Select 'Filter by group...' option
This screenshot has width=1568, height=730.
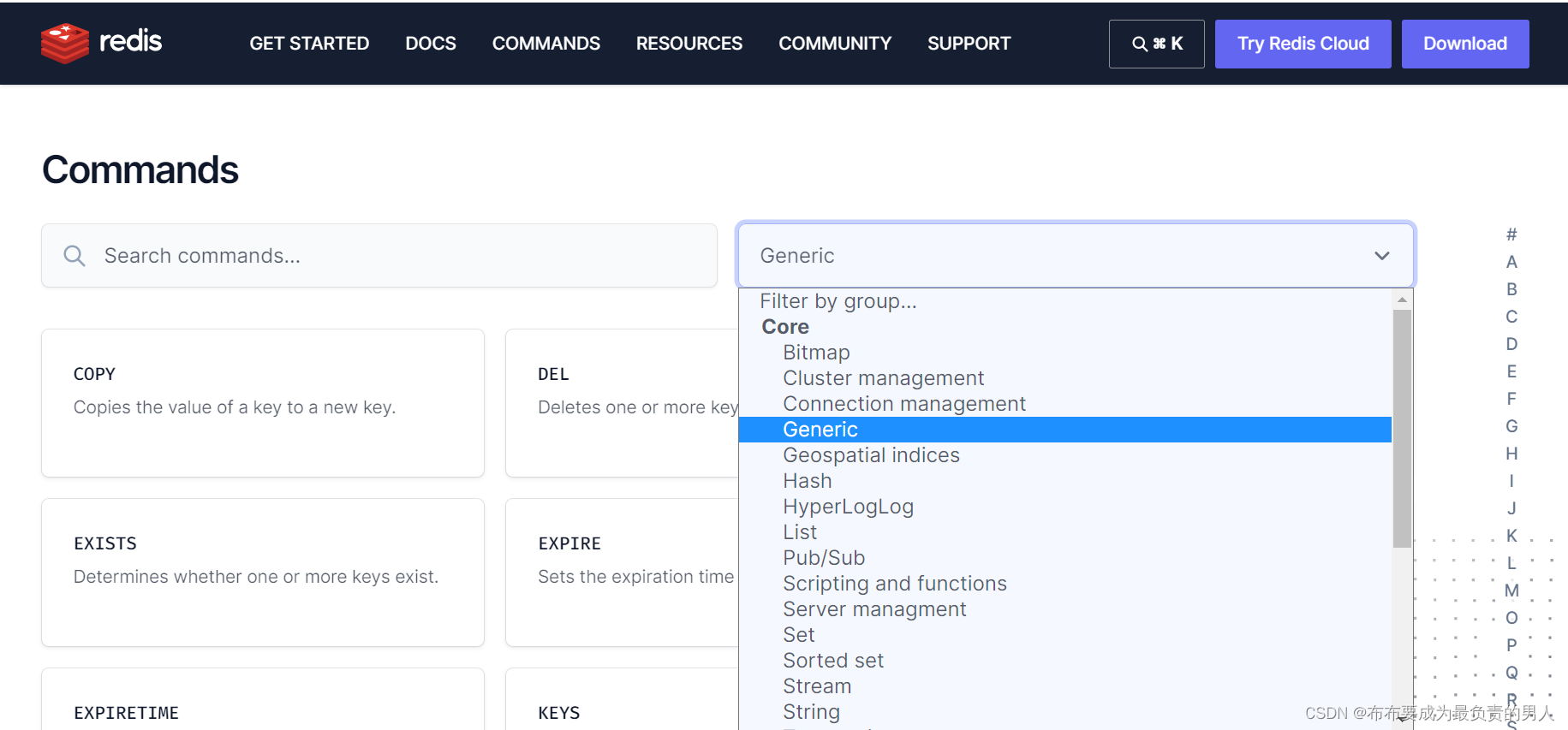(x=1065, y=301)
